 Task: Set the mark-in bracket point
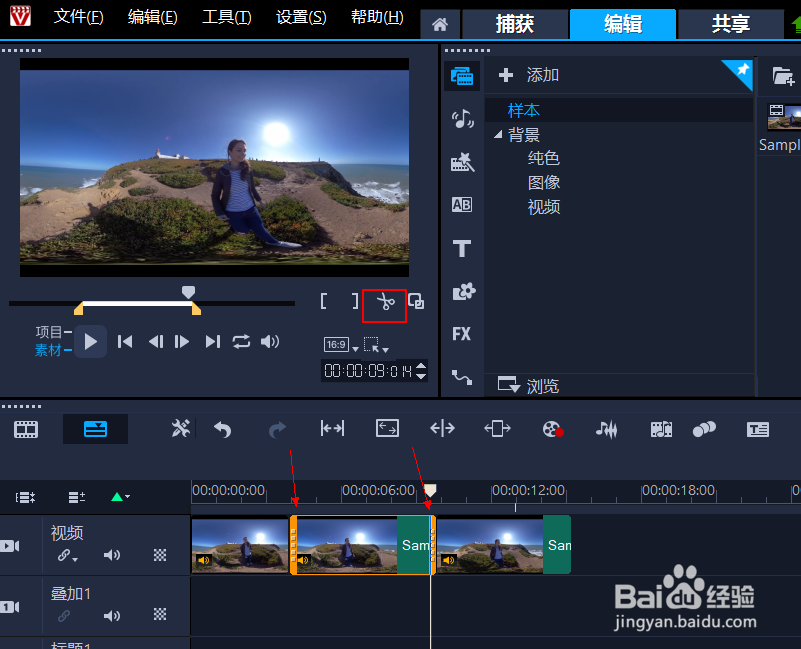point(324,301)
